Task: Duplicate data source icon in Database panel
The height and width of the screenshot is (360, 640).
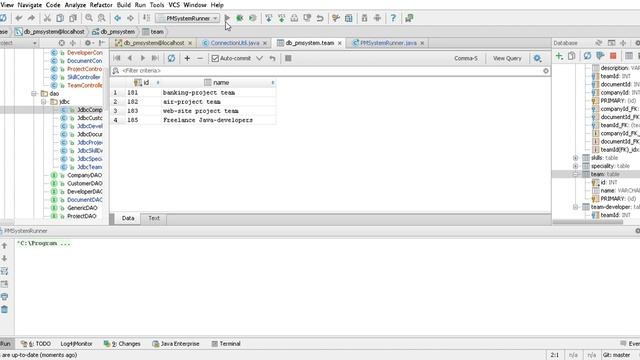Action: [572, 56]
